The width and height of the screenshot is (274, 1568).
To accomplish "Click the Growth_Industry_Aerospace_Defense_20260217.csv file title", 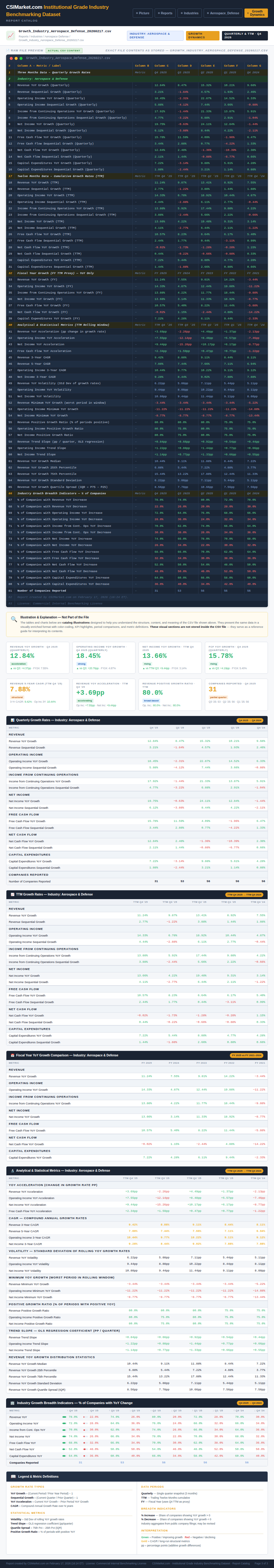I will click(x=65, y=31).
